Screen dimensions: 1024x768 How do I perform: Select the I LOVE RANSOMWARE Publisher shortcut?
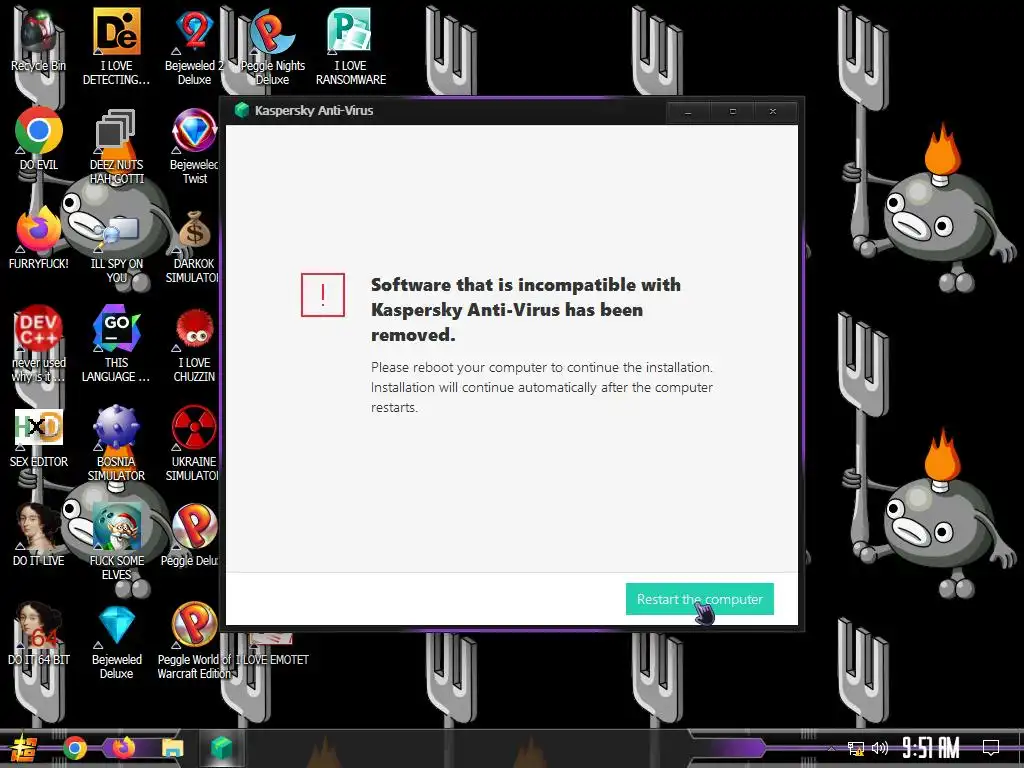351,47
